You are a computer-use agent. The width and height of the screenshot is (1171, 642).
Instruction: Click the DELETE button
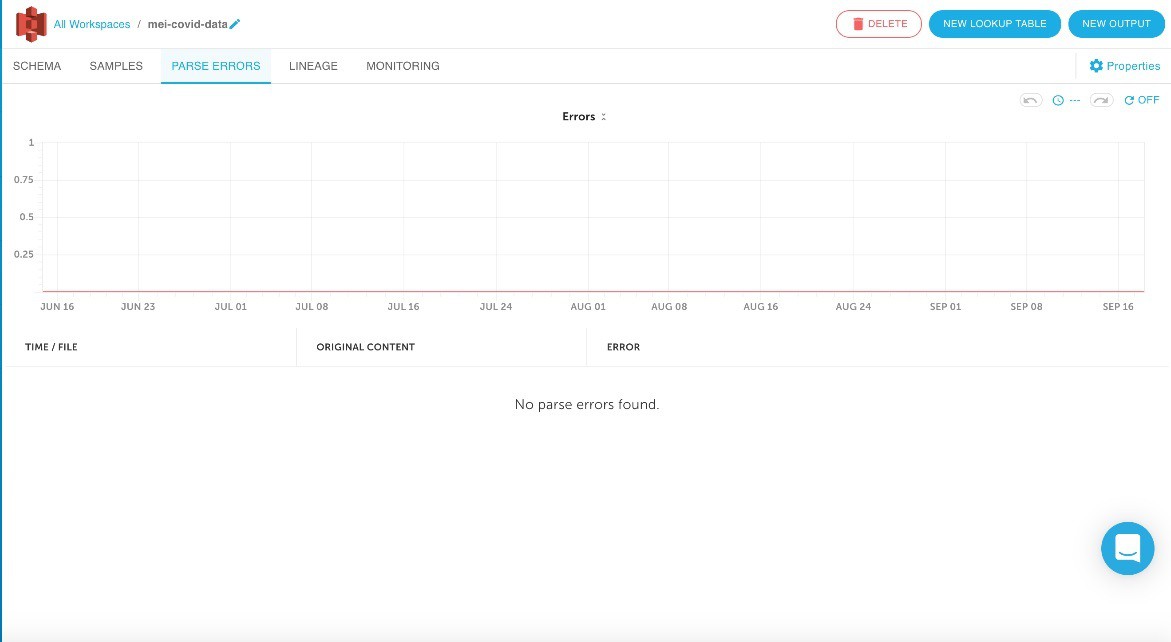878,24
